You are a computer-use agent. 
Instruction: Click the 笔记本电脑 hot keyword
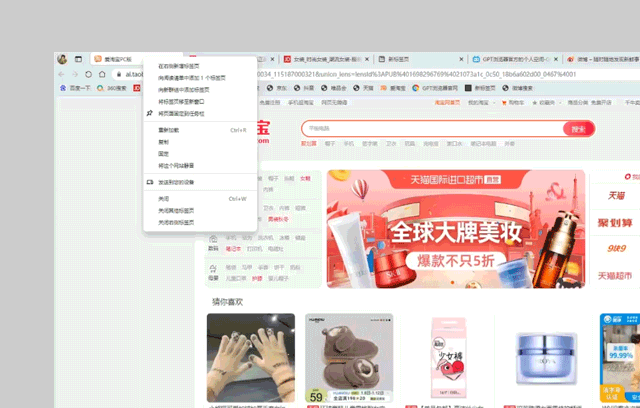pyautogui.click(x=483, y=144)
